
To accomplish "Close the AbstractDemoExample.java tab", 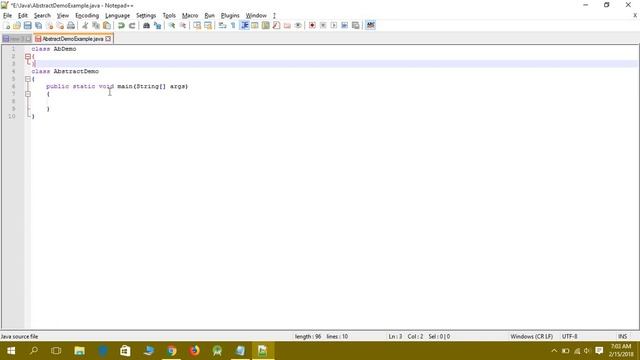I will [108, 39].
